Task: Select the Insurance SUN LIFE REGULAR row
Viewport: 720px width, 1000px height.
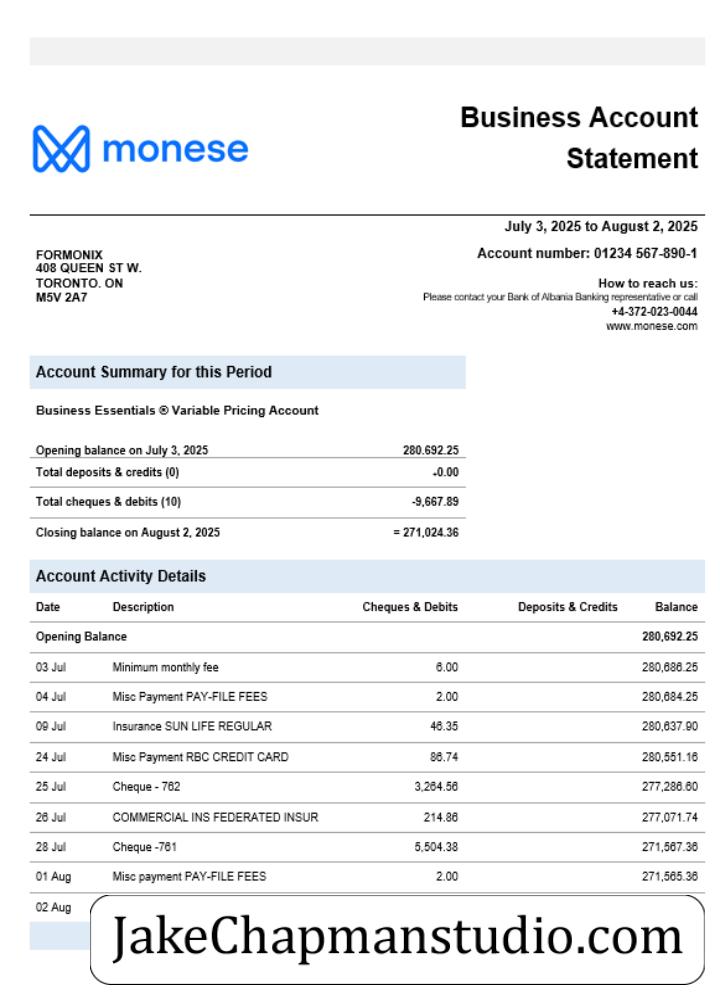Action: pyautogui.click(x=367, y=726)
